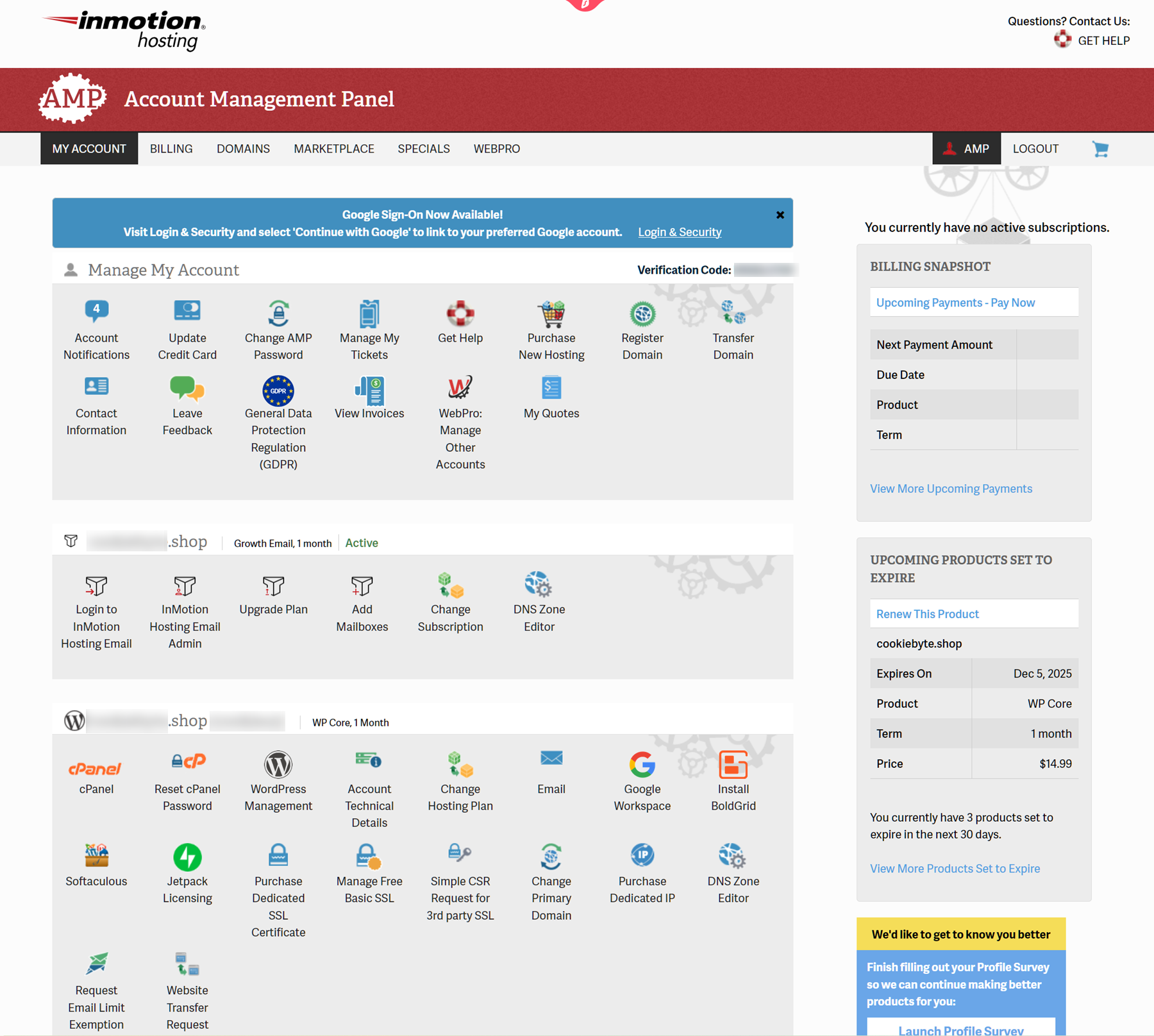Click the Logout button

(1035, 149)
